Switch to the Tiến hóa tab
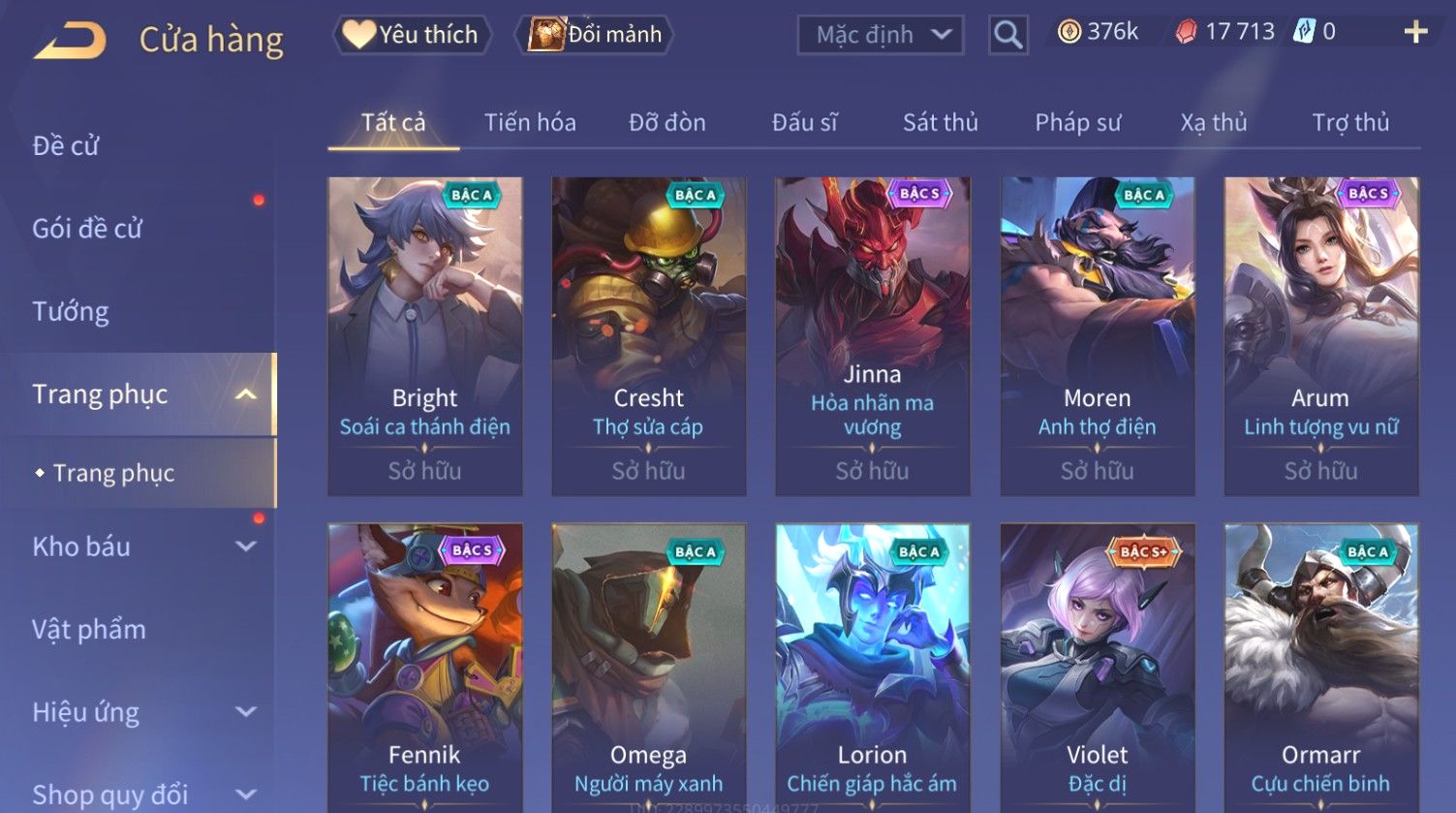 [530, 123]
